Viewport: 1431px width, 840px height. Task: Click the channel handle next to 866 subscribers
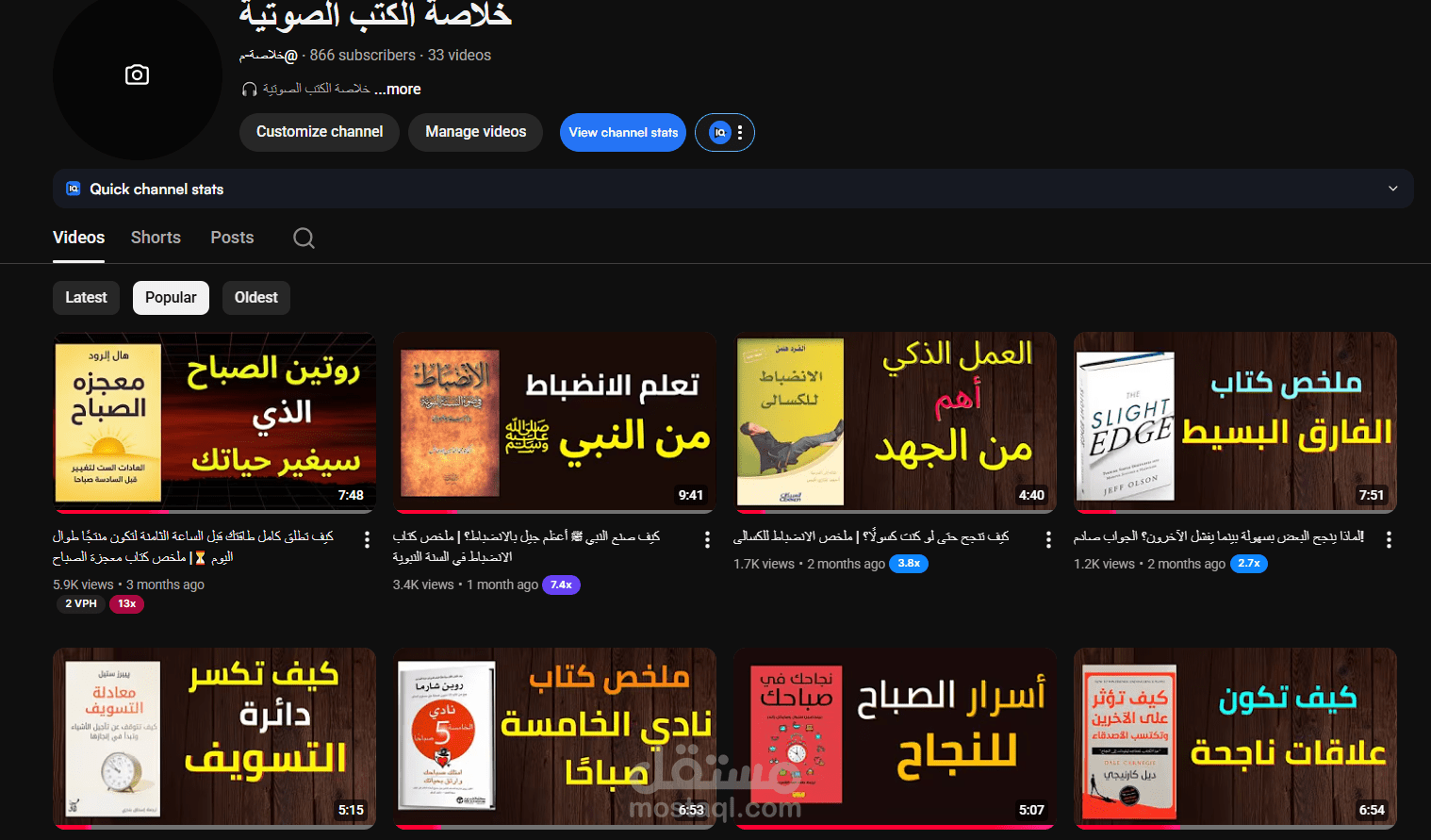pos(269,56)
